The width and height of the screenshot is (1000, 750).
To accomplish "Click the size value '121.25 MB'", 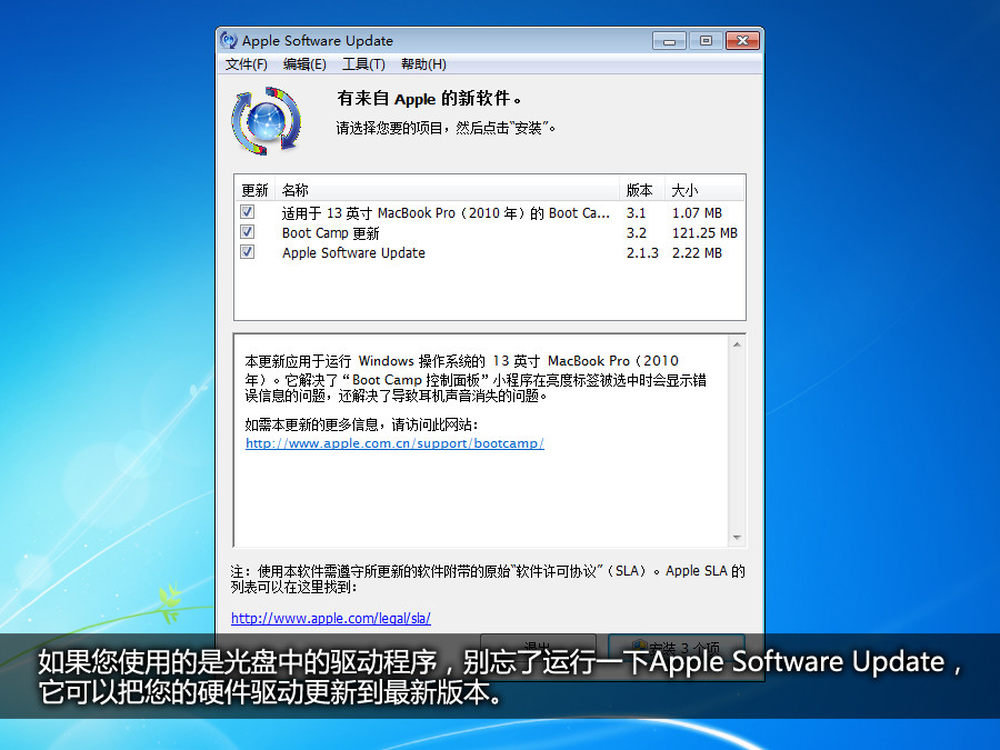I will (x=705, y=233).
